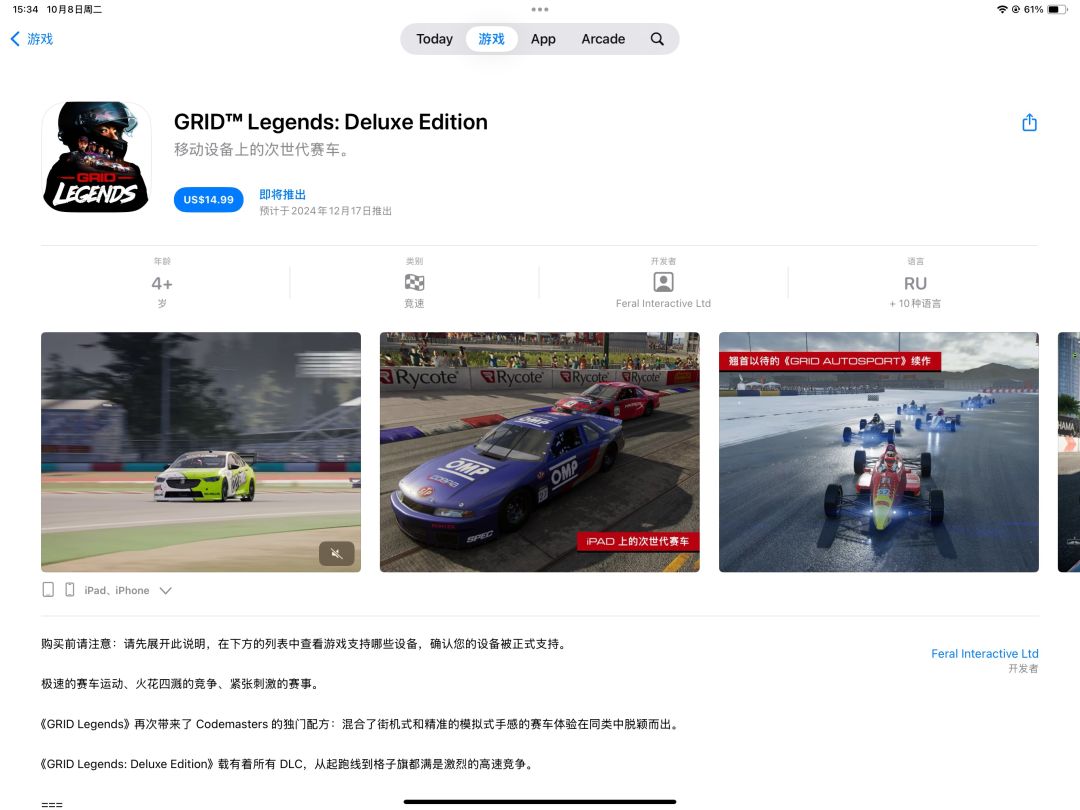Click the line about 所有 DLC
The width and height of the screenshot is (1080, 810).
coord(288,764)
